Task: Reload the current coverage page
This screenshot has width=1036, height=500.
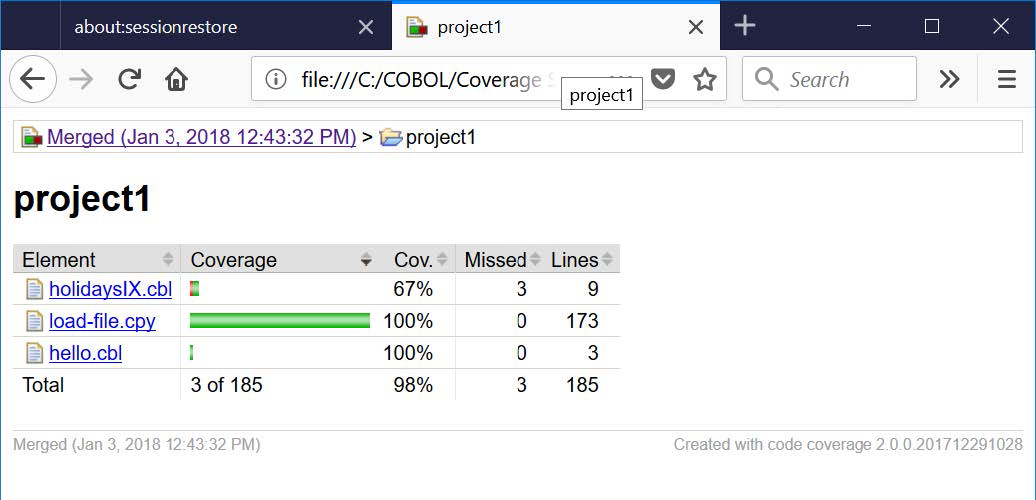Action: click(130, 79)
